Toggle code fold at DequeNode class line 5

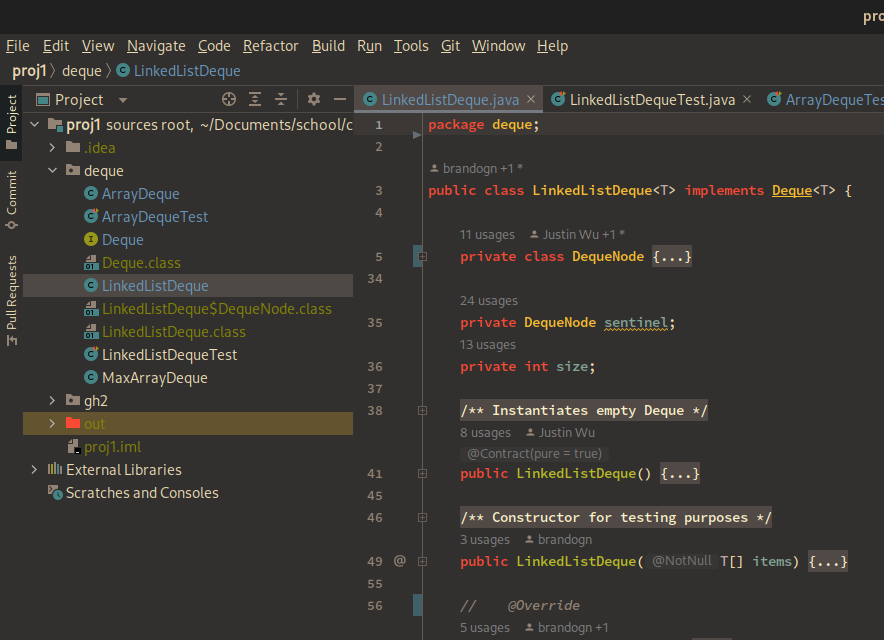[x=423, y=257]
